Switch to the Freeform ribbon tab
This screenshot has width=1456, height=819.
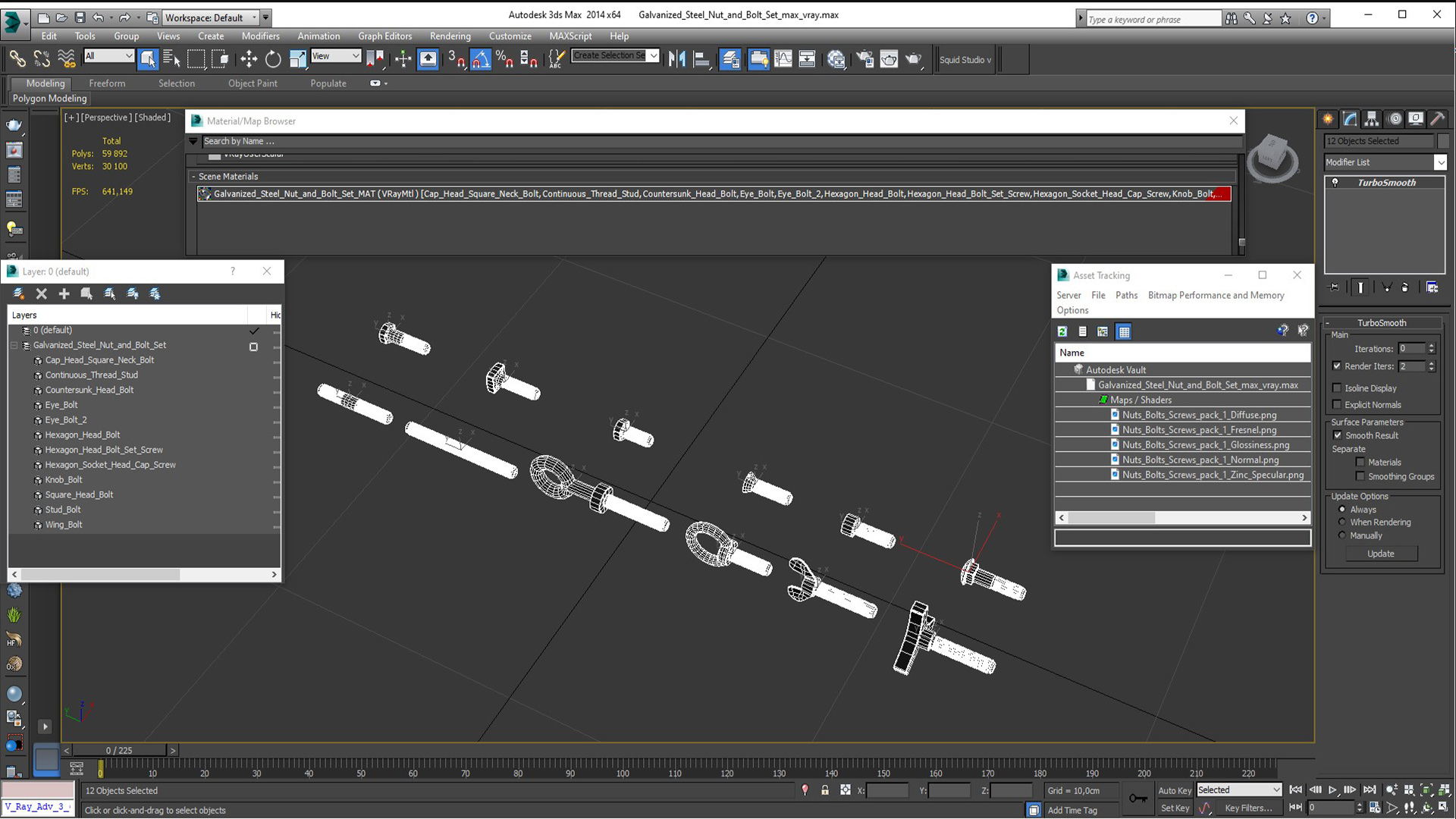click(107, 83)
